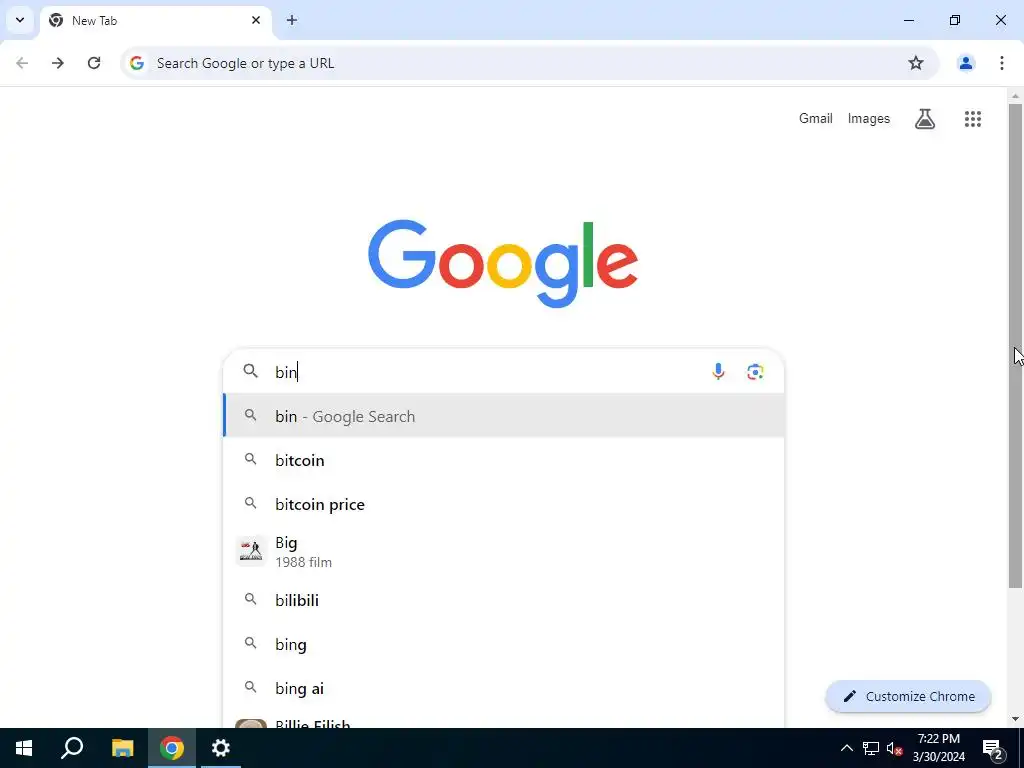Reload the page
This screenshot has width=1024, height=768.
(x=94, y=63)
